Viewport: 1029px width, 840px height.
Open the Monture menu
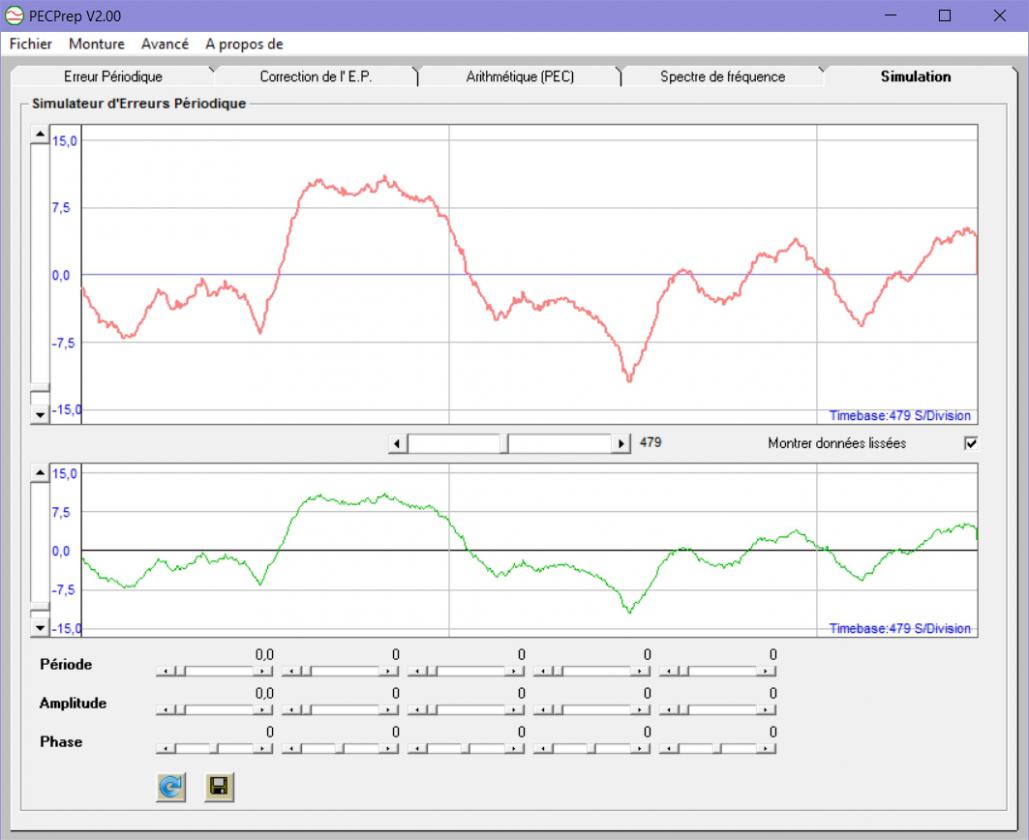(96, 44)
